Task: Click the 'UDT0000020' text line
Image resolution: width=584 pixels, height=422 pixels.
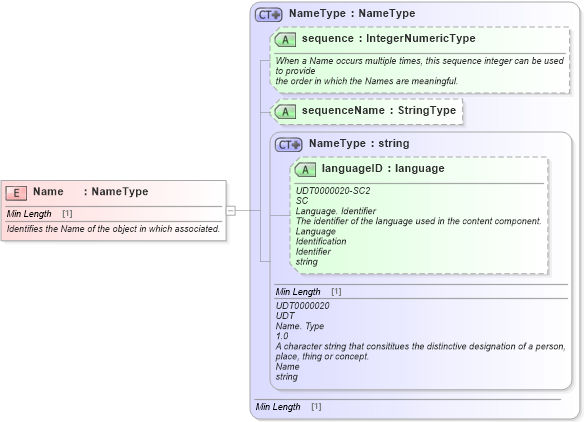Action: [x=302, y=306]
